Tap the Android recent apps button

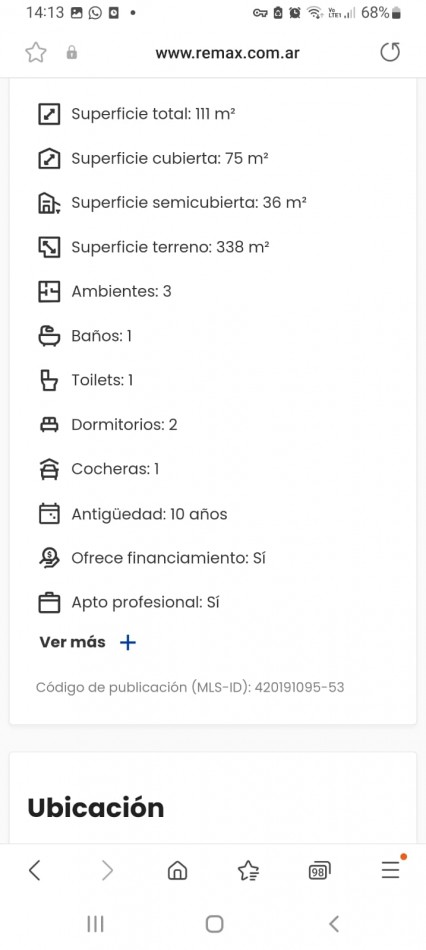tap(95, 924)
